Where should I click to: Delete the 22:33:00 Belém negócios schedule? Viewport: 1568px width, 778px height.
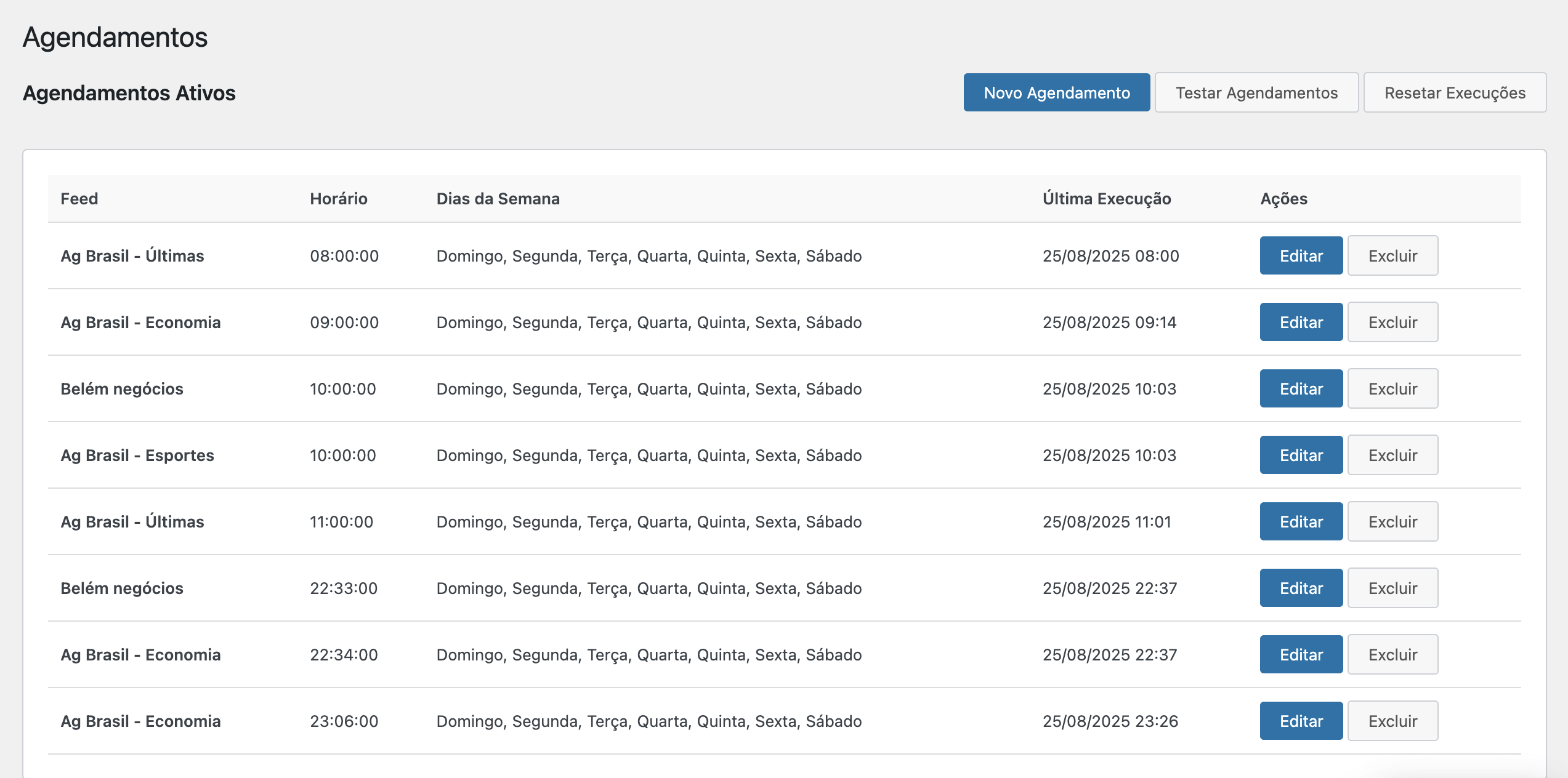coord(1392,588)
